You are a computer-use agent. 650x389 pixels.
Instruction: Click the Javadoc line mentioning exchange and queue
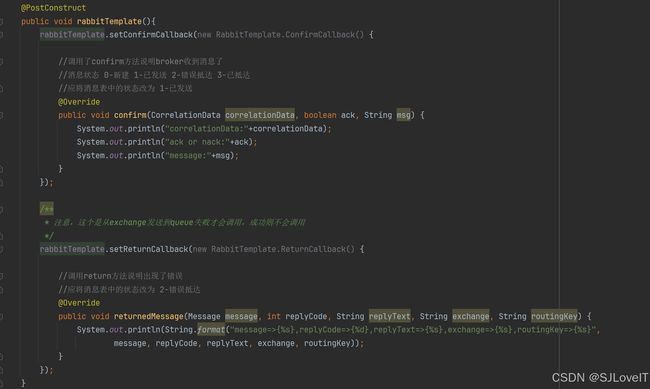(175, 222)
